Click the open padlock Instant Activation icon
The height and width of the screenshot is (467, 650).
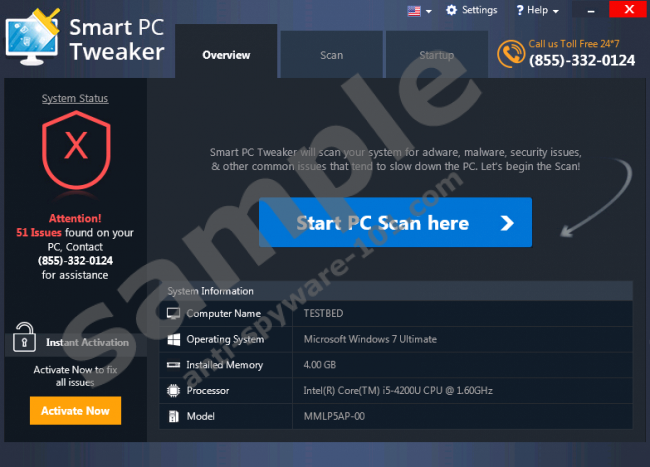coord(25,341)
